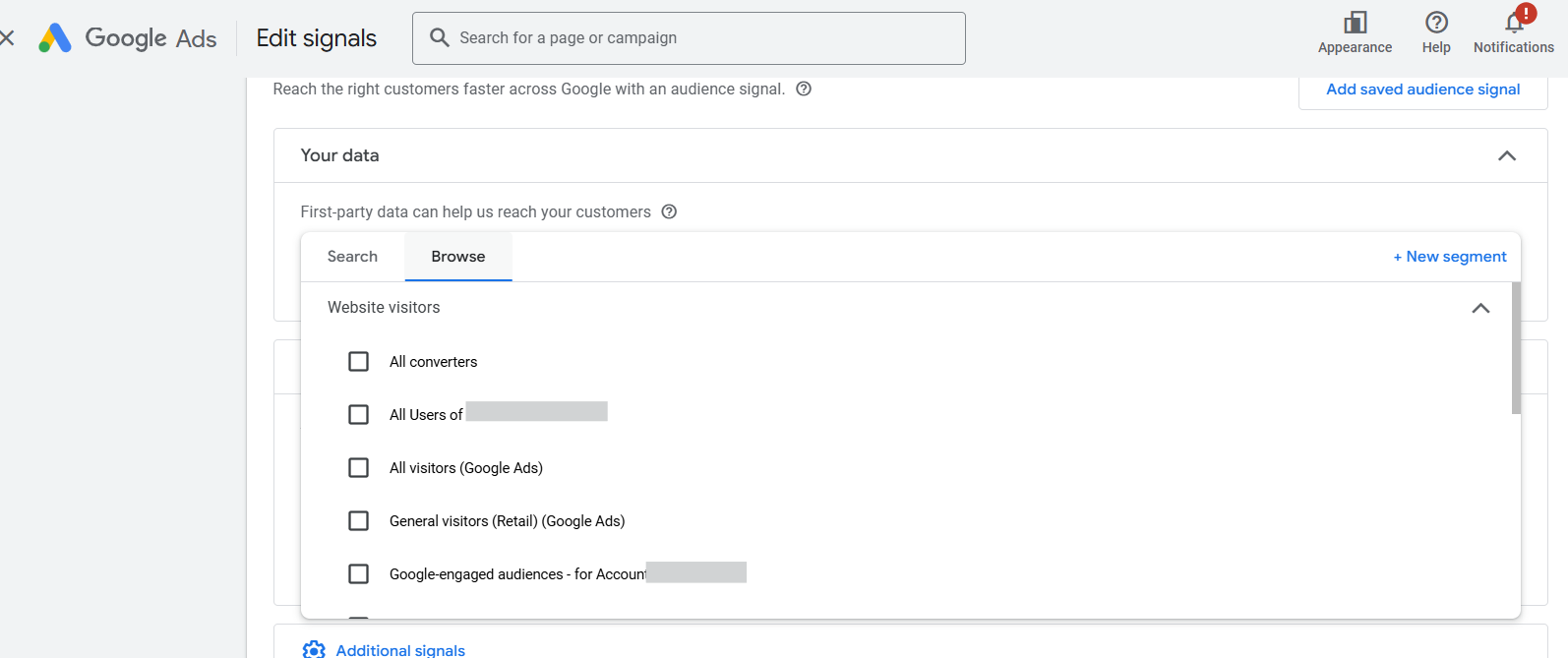The width and height of the screenshot is (1568, 658).
Task: Click the All converters label
Action: (x=433, y=362)
